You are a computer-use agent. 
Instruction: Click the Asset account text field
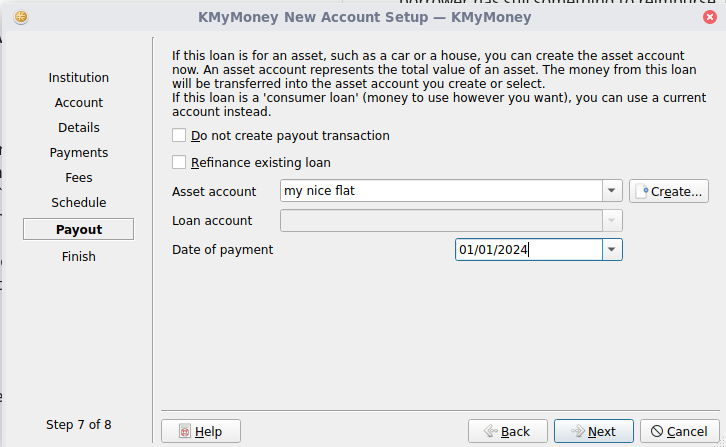tap(440, 191)
